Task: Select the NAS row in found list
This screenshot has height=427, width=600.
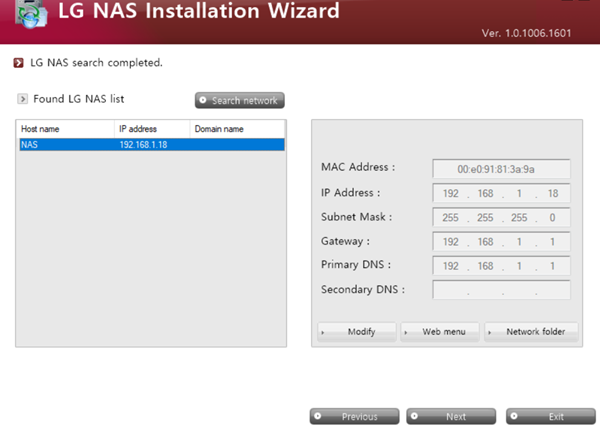Action: click(152, 145)
